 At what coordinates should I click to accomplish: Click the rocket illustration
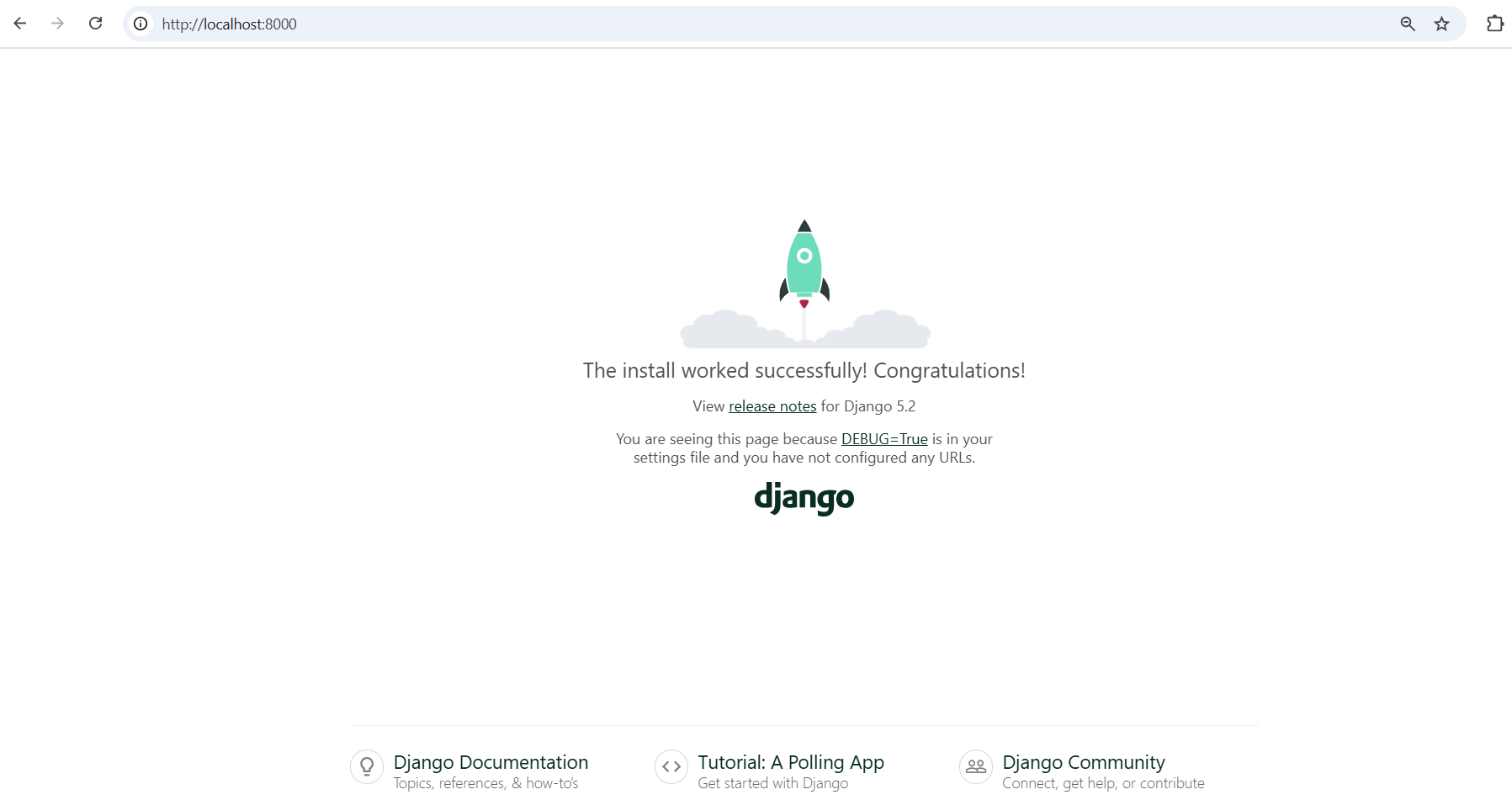(804, 283)
